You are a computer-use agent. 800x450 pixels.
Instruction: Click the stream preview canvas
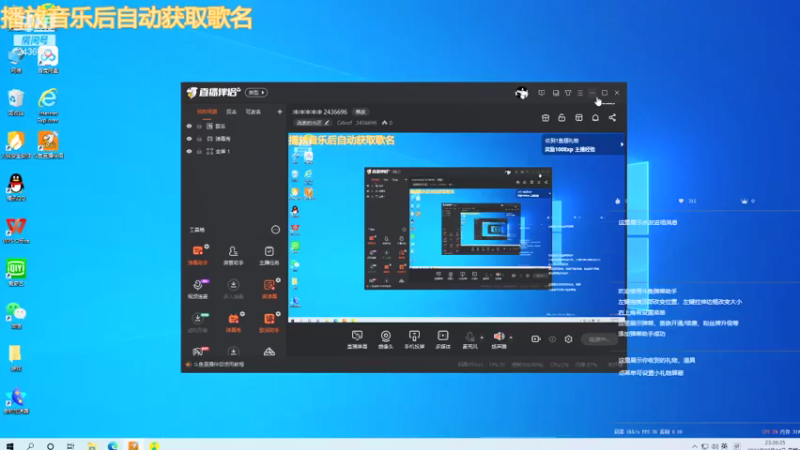pos(457,228)
